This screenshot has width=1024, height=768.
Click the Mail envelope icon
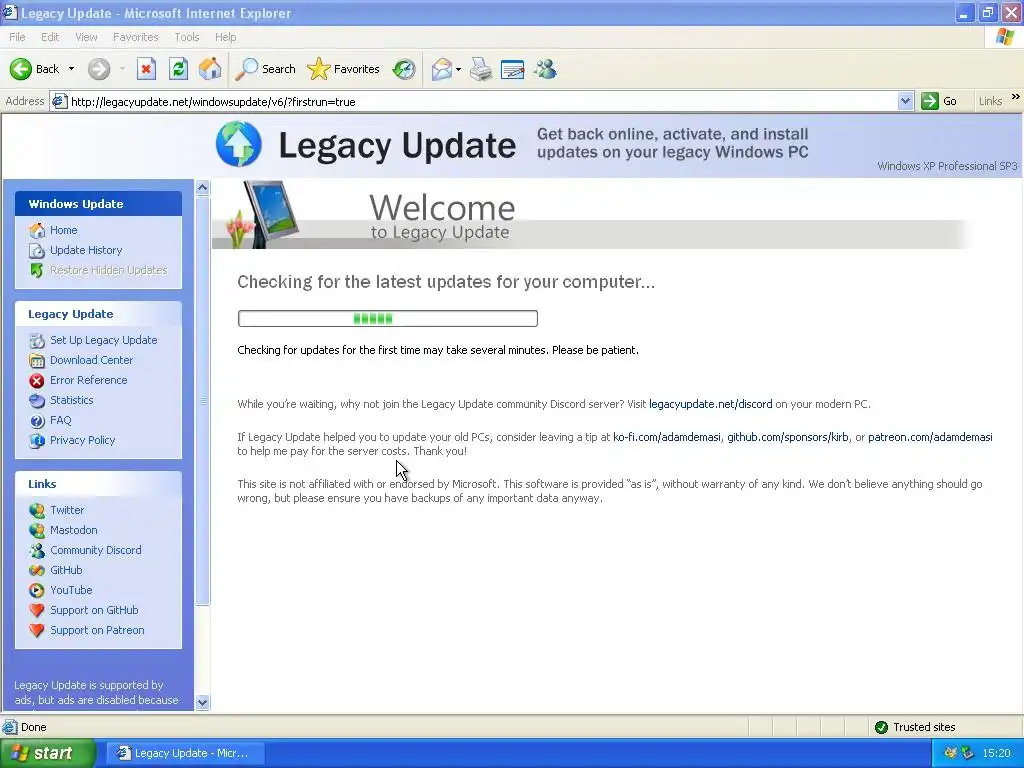point(442,69)
